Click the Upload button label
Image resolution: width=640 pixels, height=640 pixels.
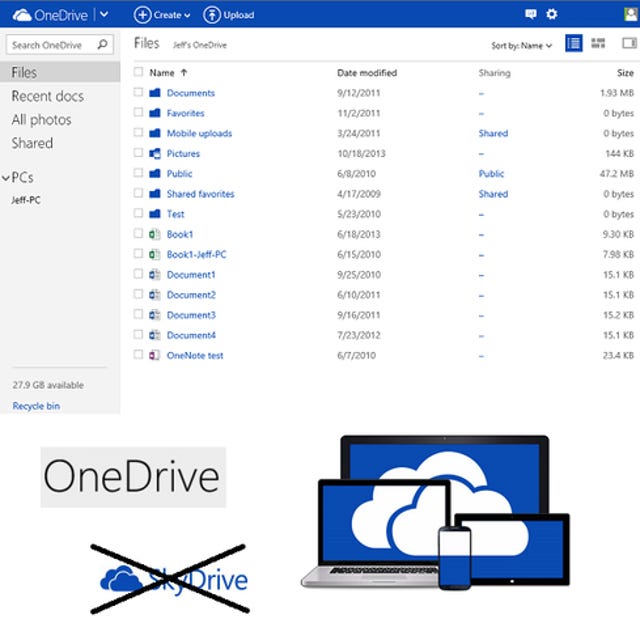tap(239, 15)
